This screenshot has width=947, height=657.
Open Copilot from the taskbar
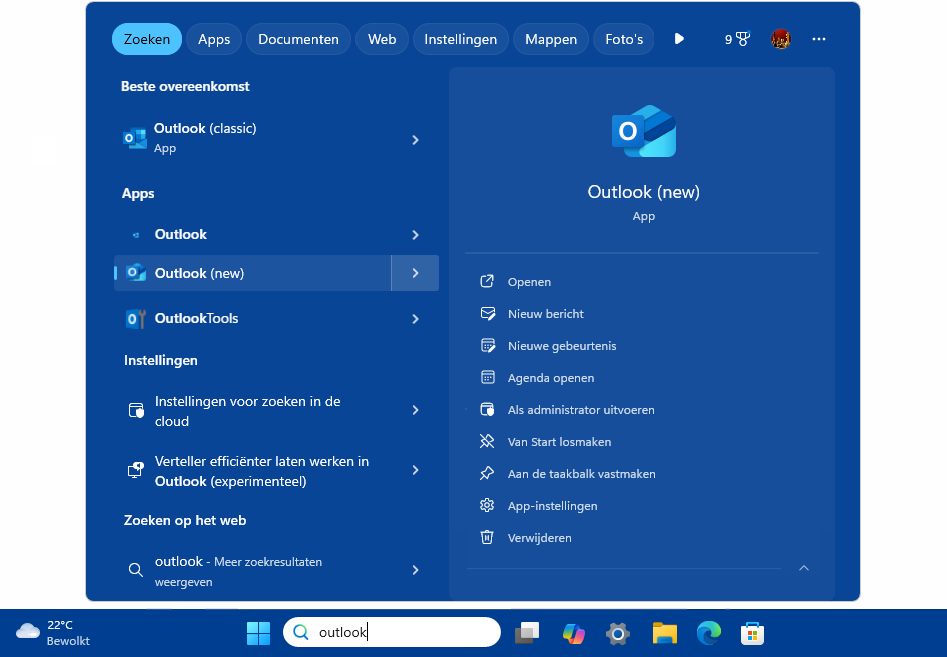click(573, 633)
